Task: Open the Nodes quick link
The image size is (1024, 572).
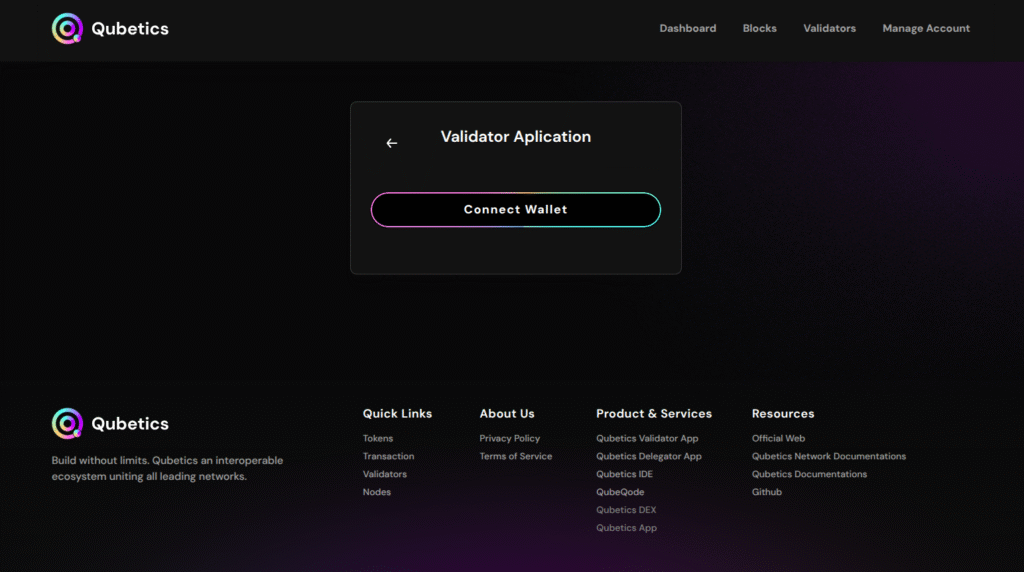Action: (377, 492)
